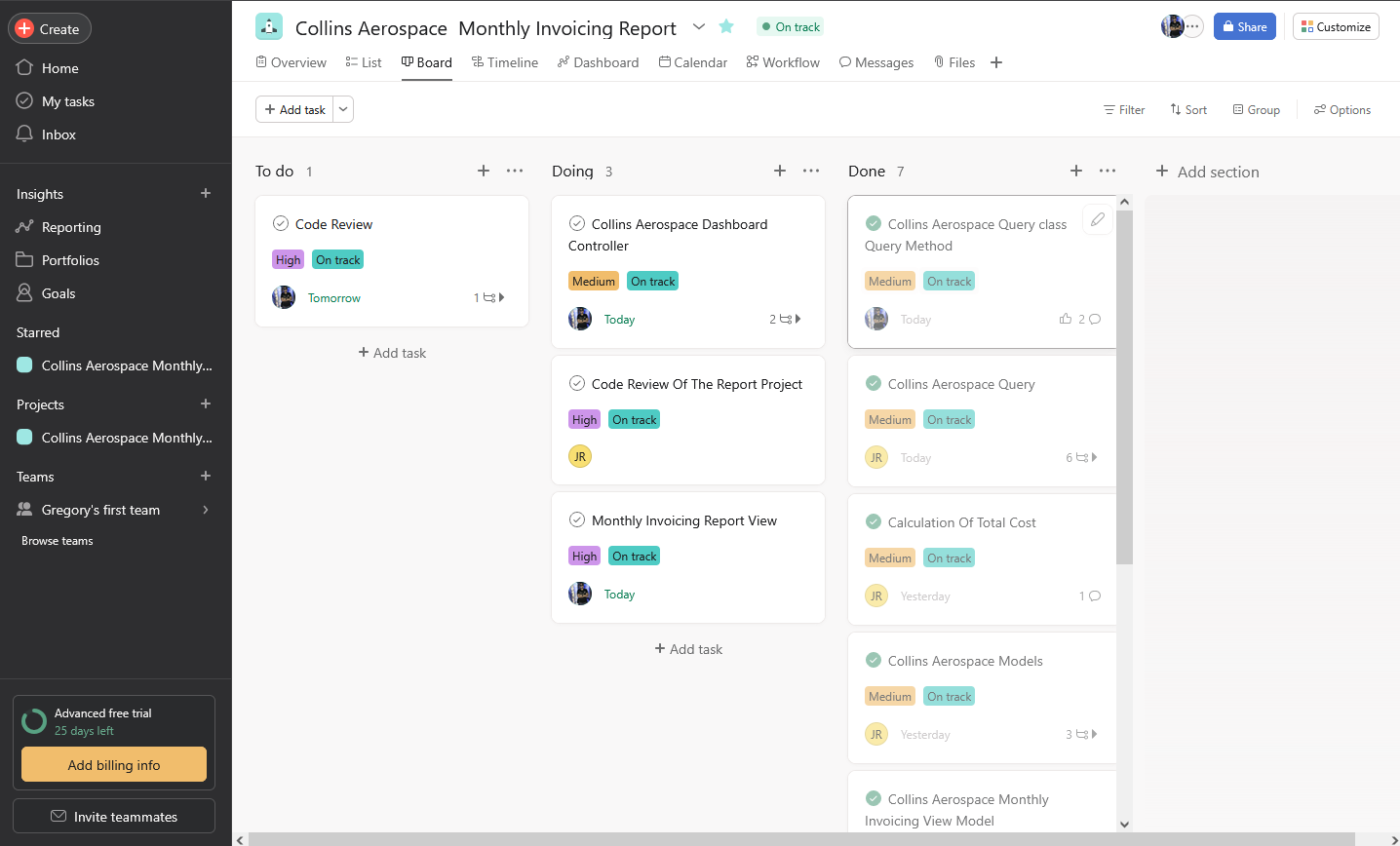The height and width of the screenshot is (846, 1400).
Task: Add a task to To do column with plus icon
Action: [x=484, y=171]
